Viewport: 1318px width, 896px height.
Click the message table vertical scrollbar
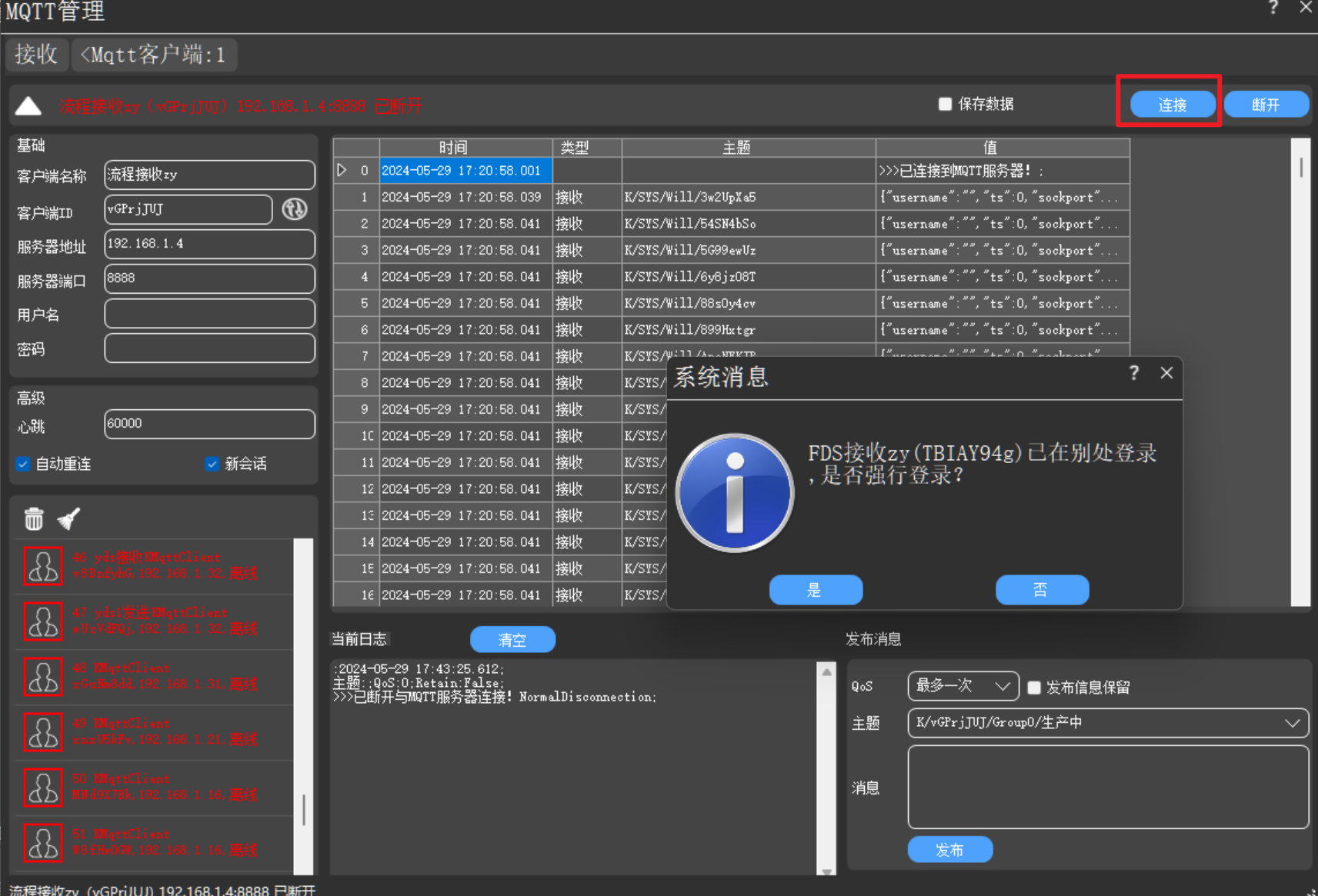(1300, 372)
